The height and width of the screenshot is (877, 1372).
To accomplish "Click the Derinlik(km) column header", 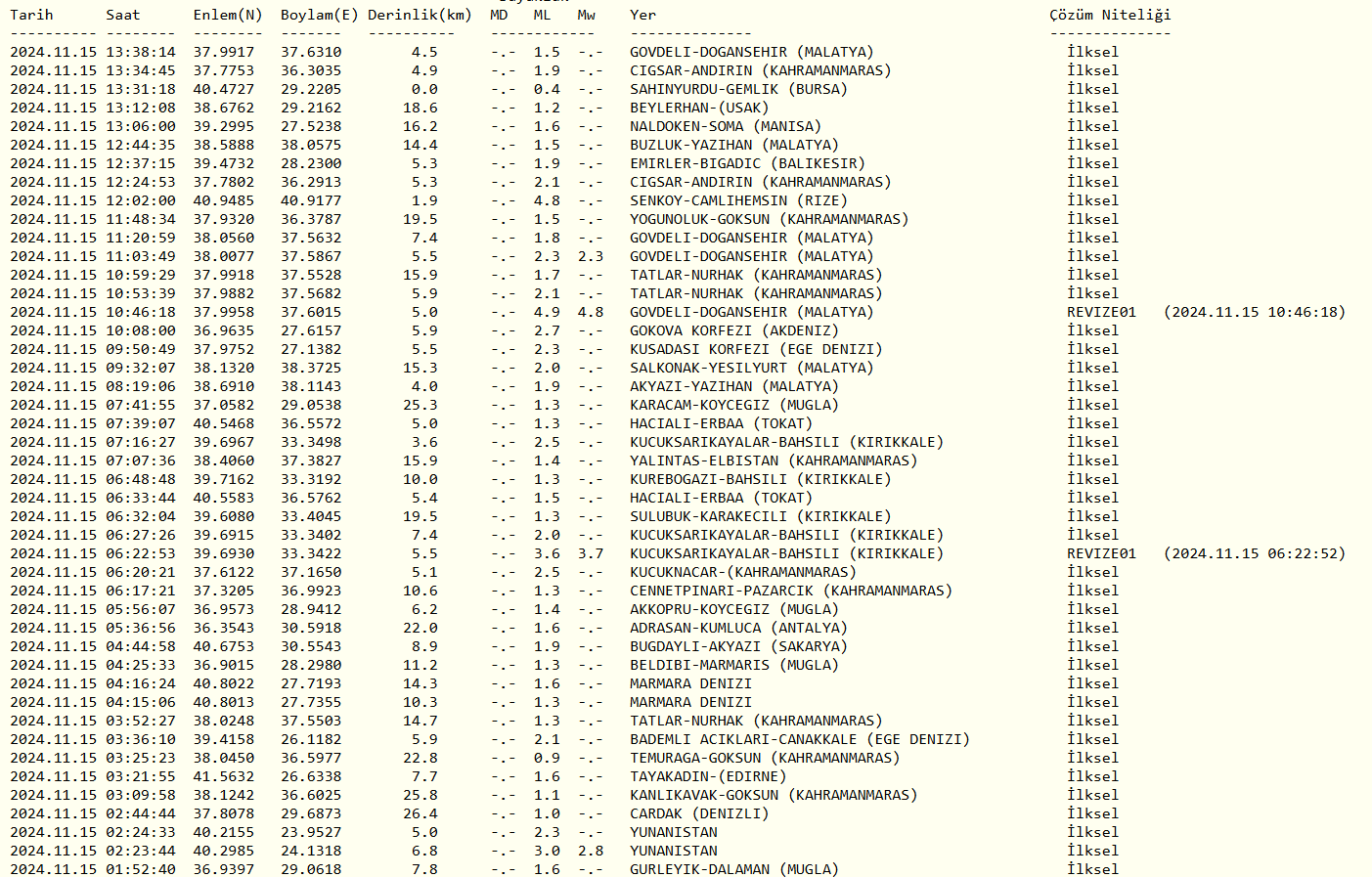I will click(420, 15).
